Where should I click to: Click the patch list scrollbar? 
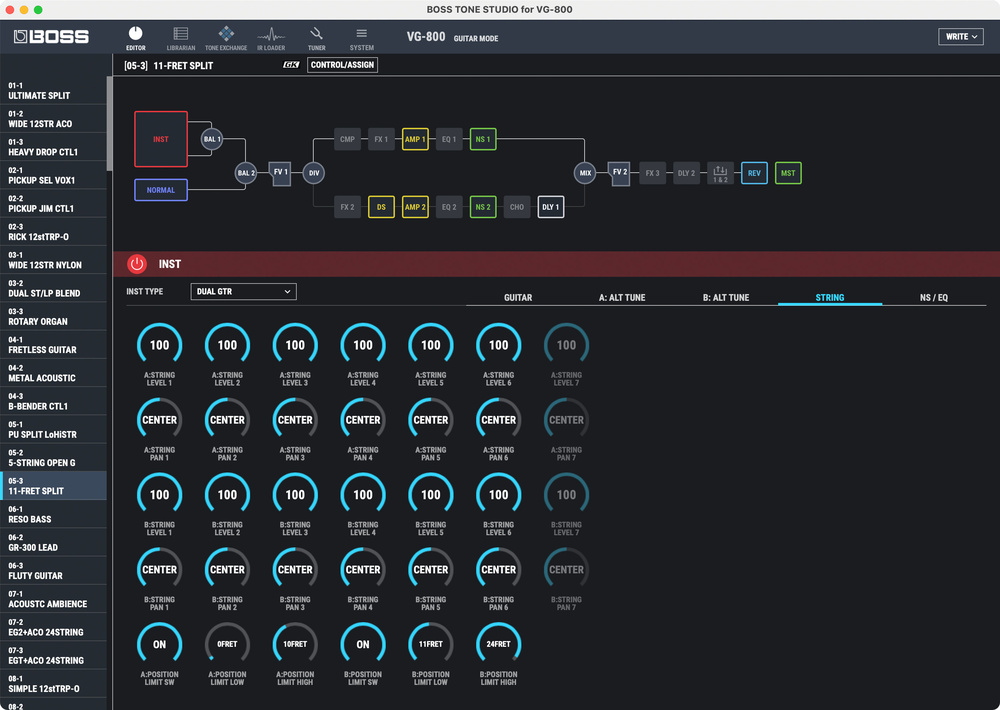click(110, 123)
